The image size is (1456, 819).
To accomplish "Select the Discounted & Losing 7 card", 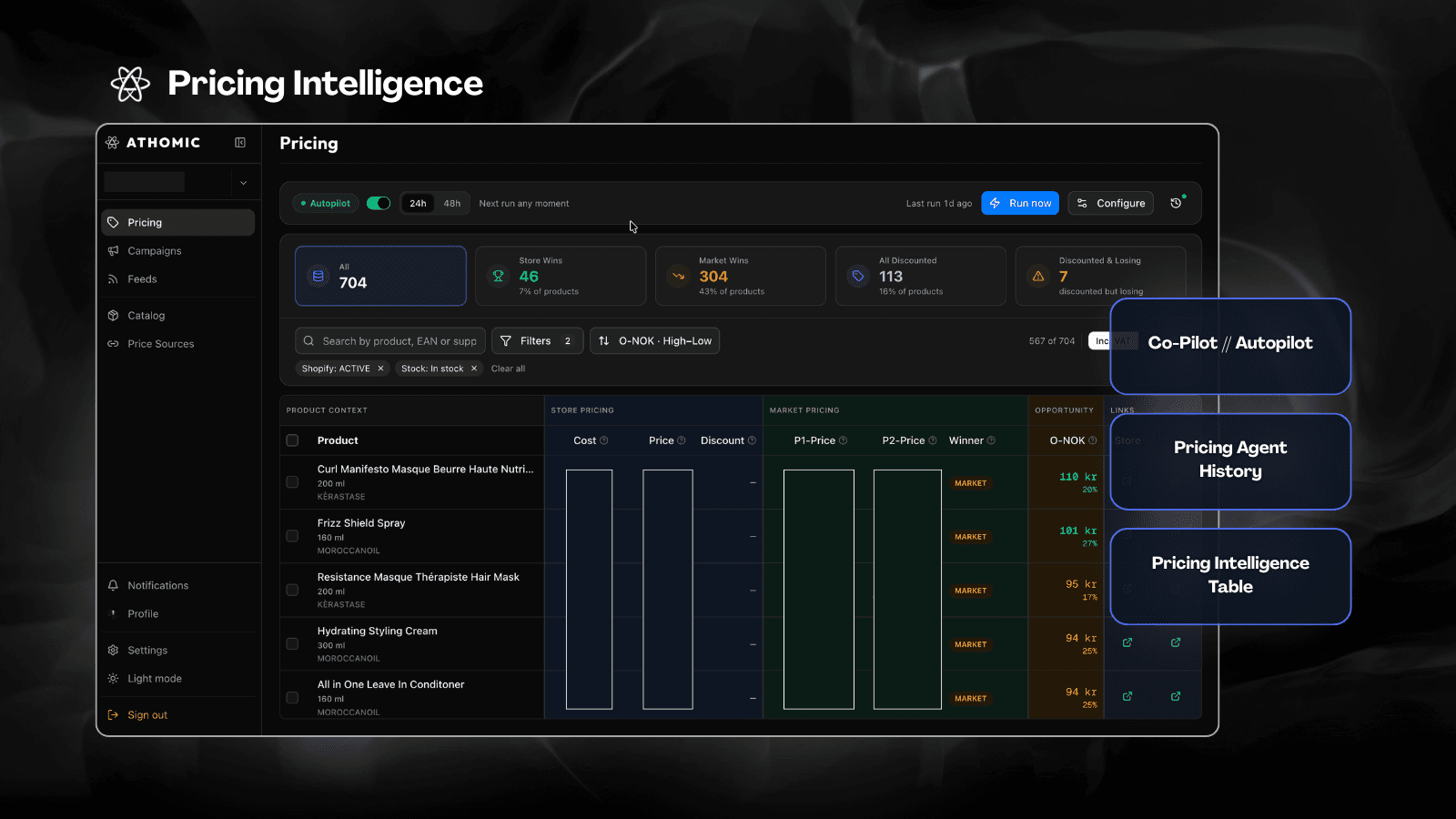I will click(x=1101, y=276).
